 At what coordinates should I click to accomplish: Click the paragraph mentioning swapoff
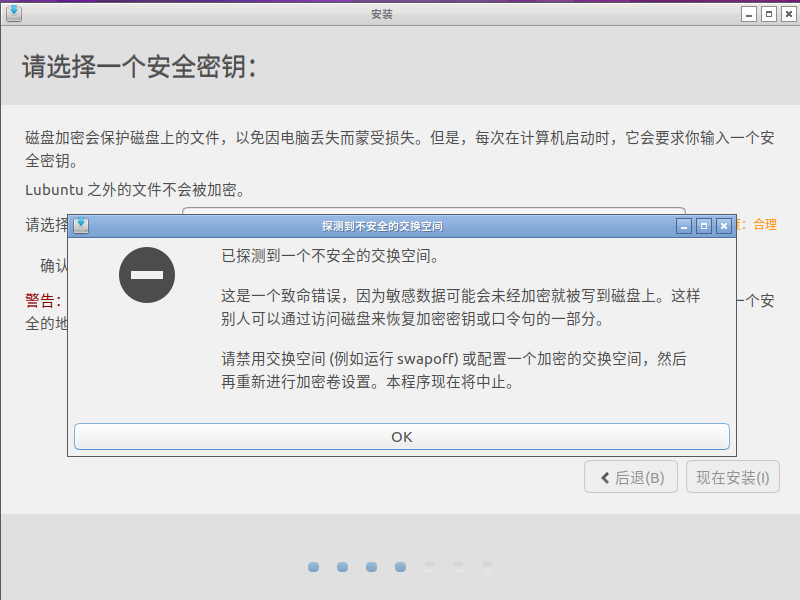point(454,370)
